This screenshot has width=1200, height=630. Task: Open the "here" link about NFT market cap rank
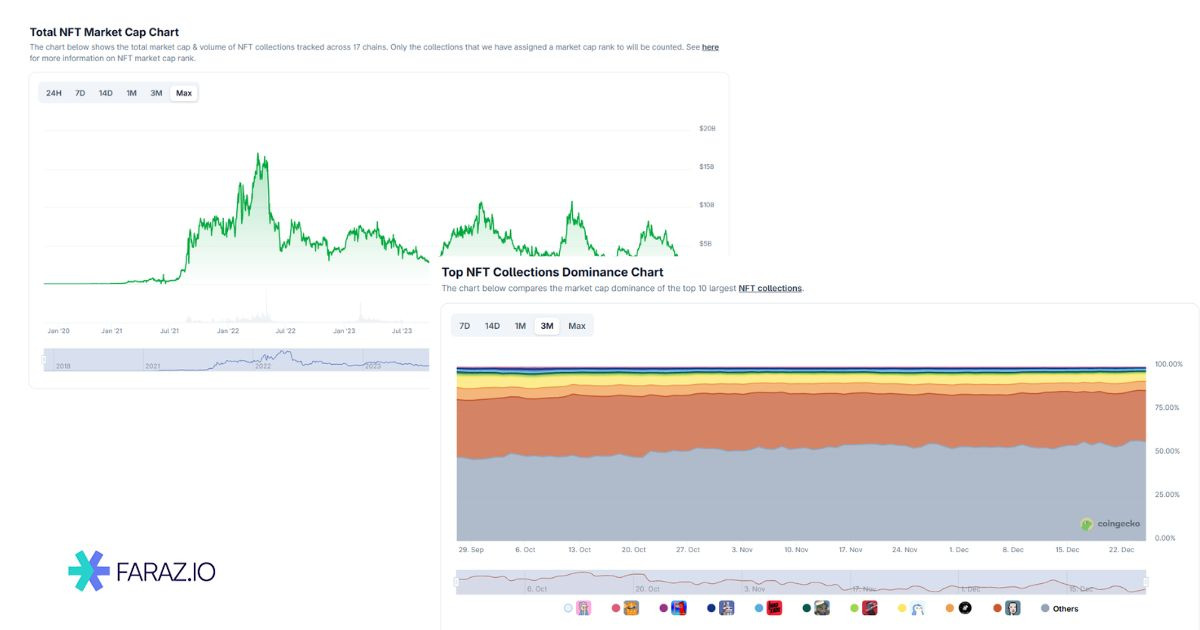pos(709,46)
